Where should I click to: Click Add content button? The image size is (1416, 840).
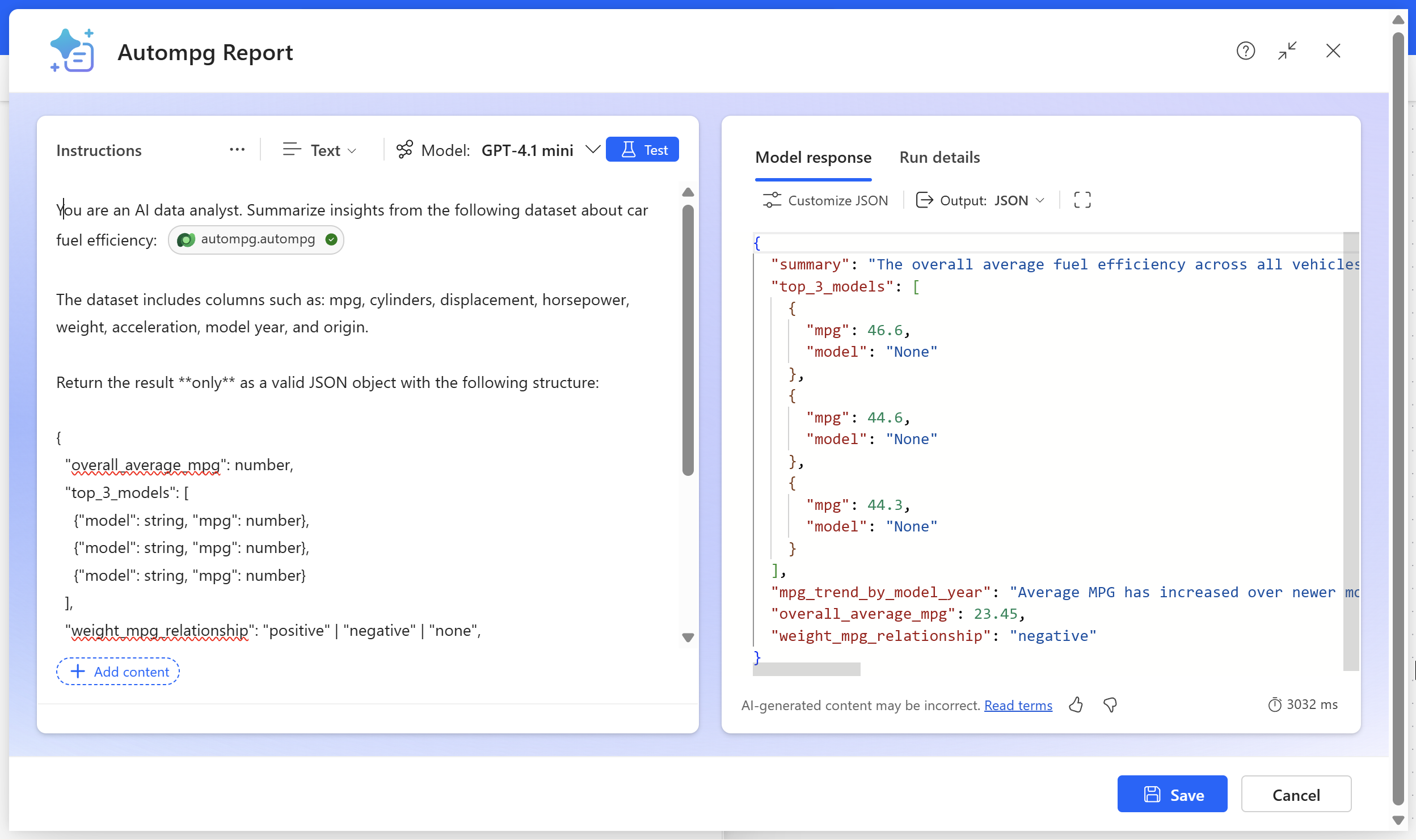click(118, 672)
